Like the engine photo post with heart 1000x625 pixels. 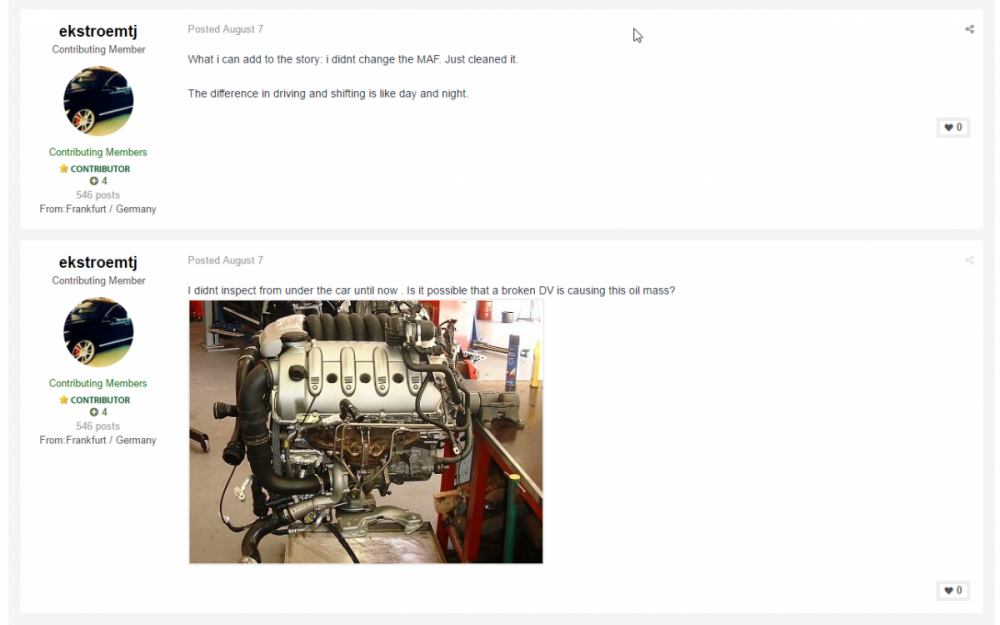tap(953, 591)
